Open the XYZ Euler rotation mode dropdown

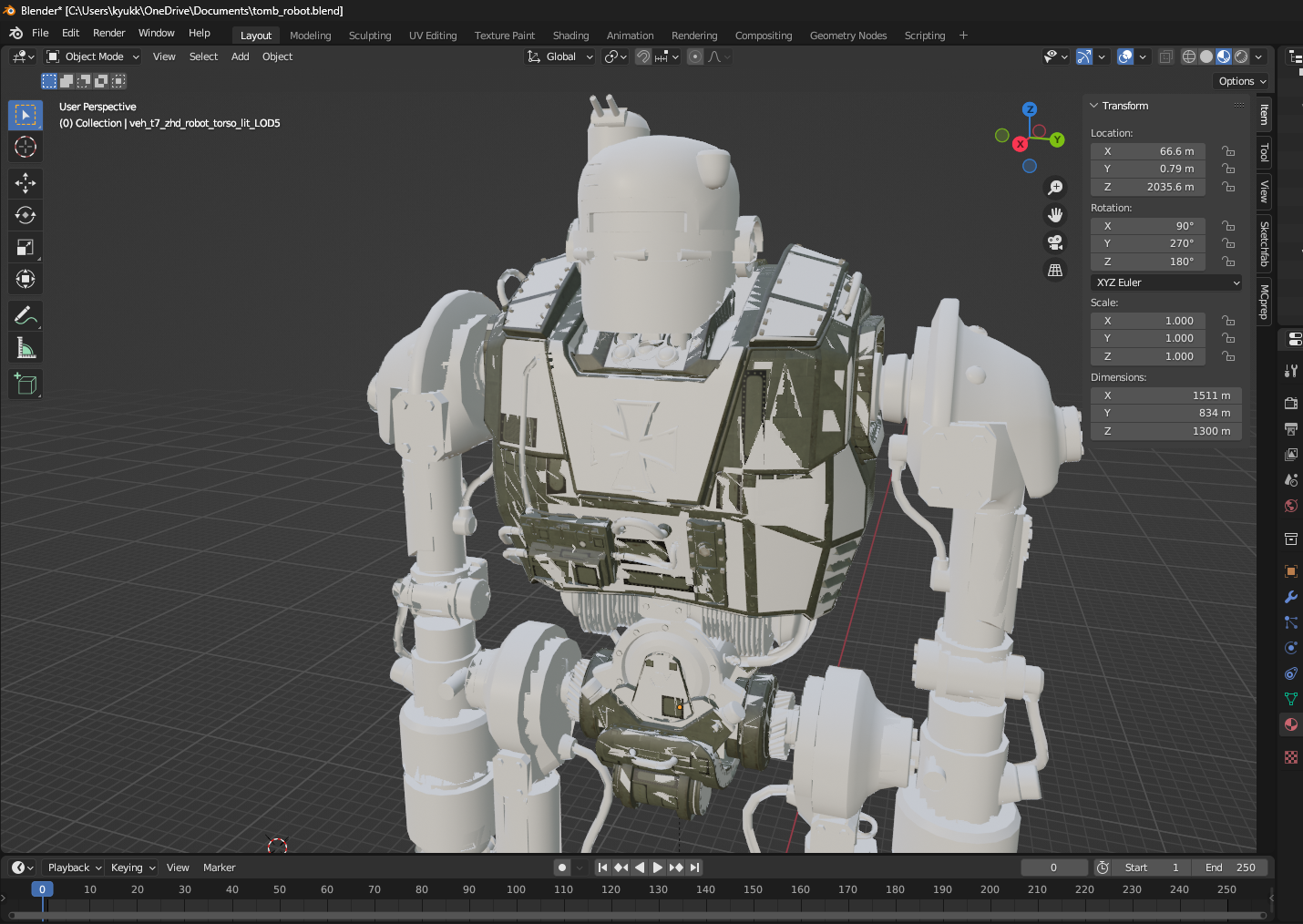point(1166,282)
